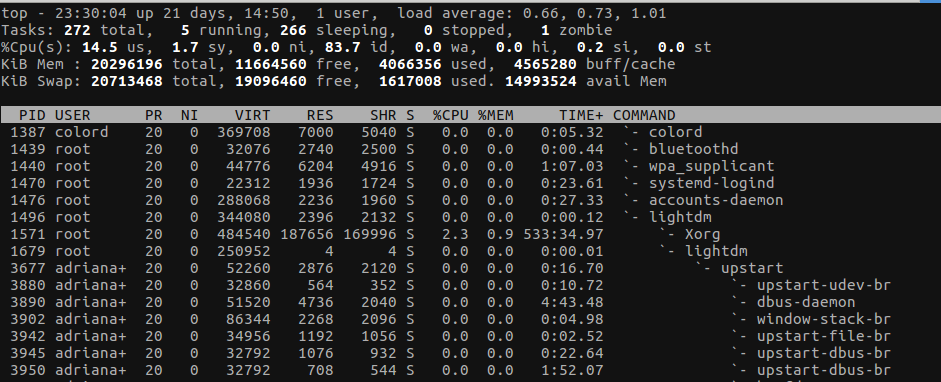Click the %CPU column header
The height and width of the screenshot is (382, 941).
(451, 115)
